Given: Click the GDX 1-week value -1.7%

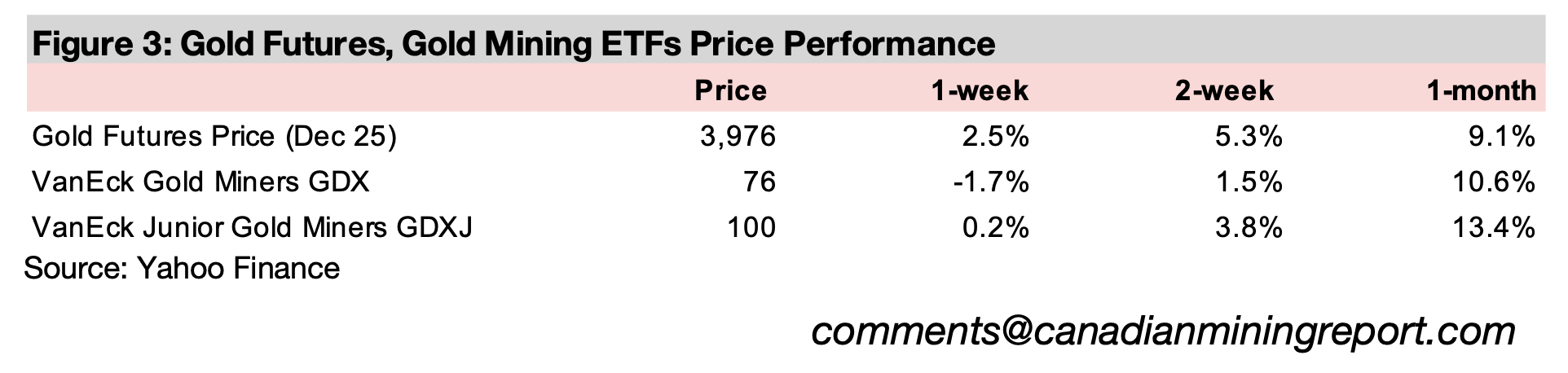Looking at the screenshot, I should [990, 182].
